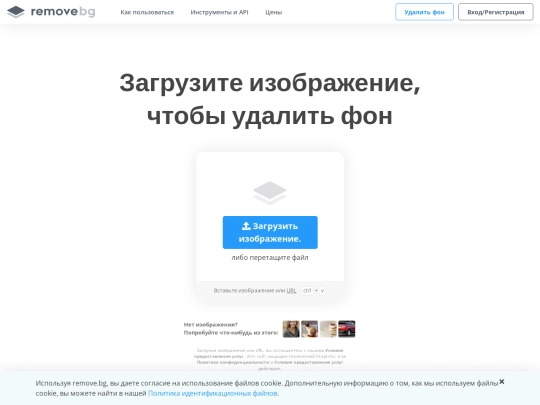Image resolution: width=540 pixels, height=405 pixels.
Task: Close the cookie consent banner
Action: (x=502, y=381)
